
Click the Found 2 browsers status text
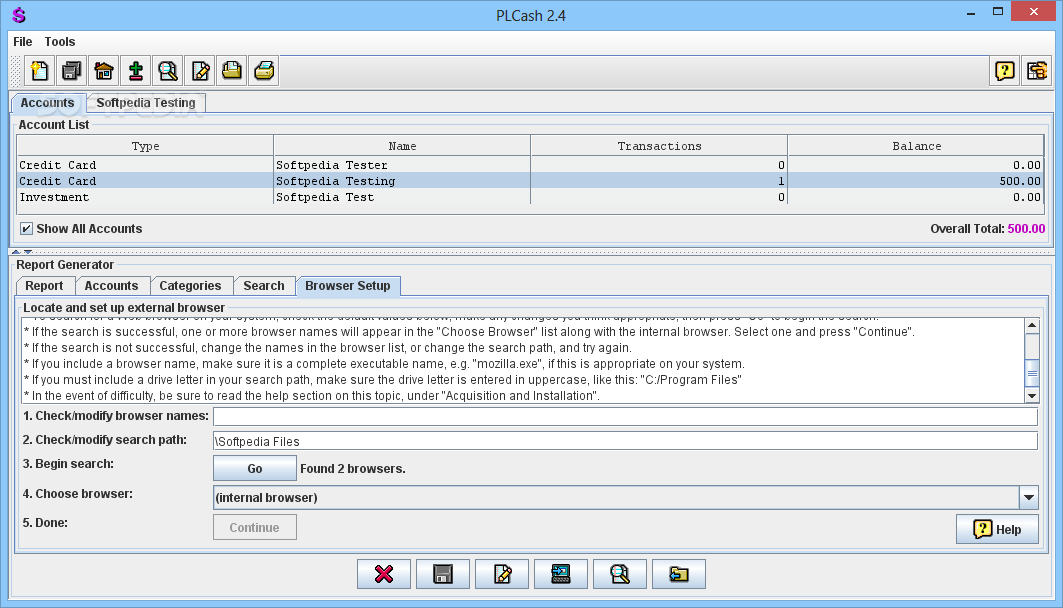(x=353, y=469)
